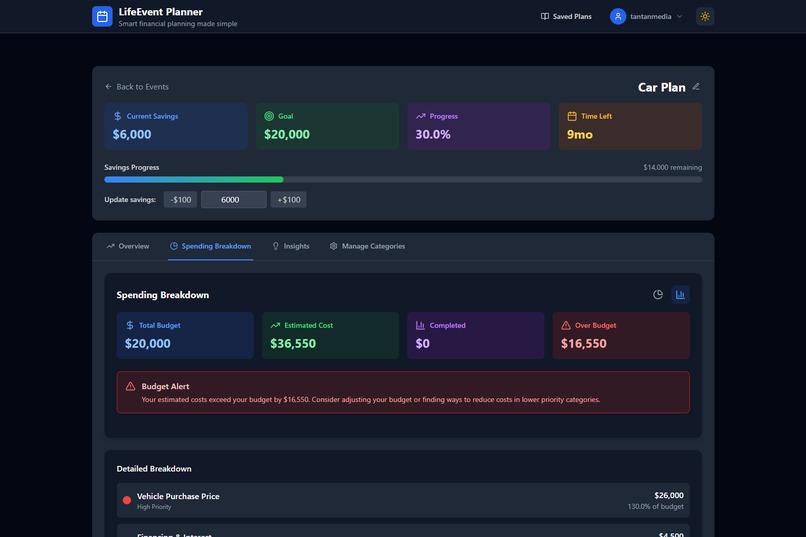The height and width of the screenshot is (537, 806).
Task: Click the warning icon in Over Budget card
Action: pyautogui.click(x=566, y=325)
